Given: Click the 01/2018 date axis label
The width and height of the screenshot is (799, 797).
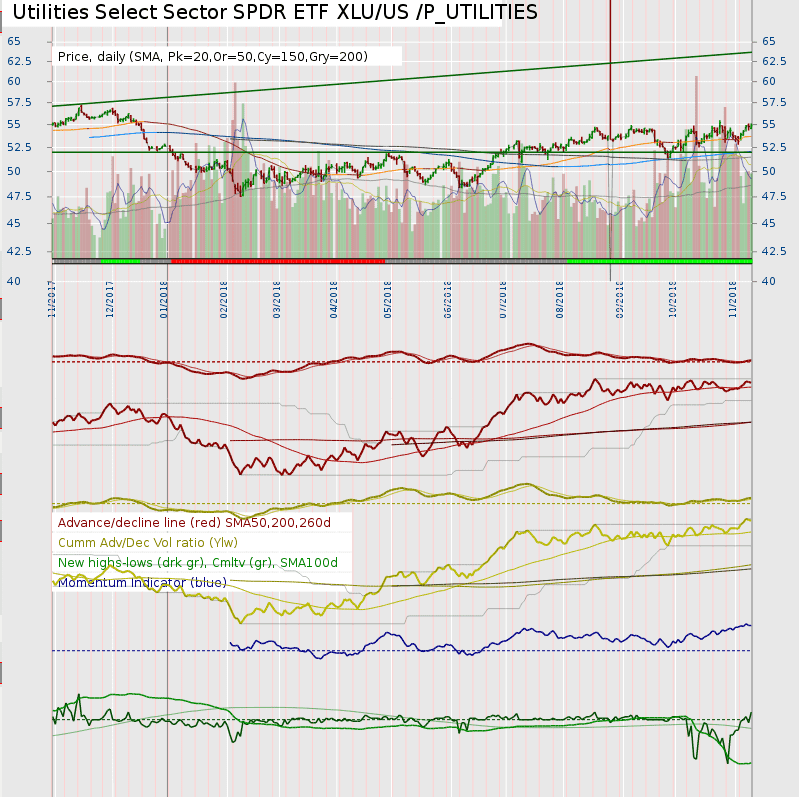Looking at the screenshot, I should coord(164,300).
